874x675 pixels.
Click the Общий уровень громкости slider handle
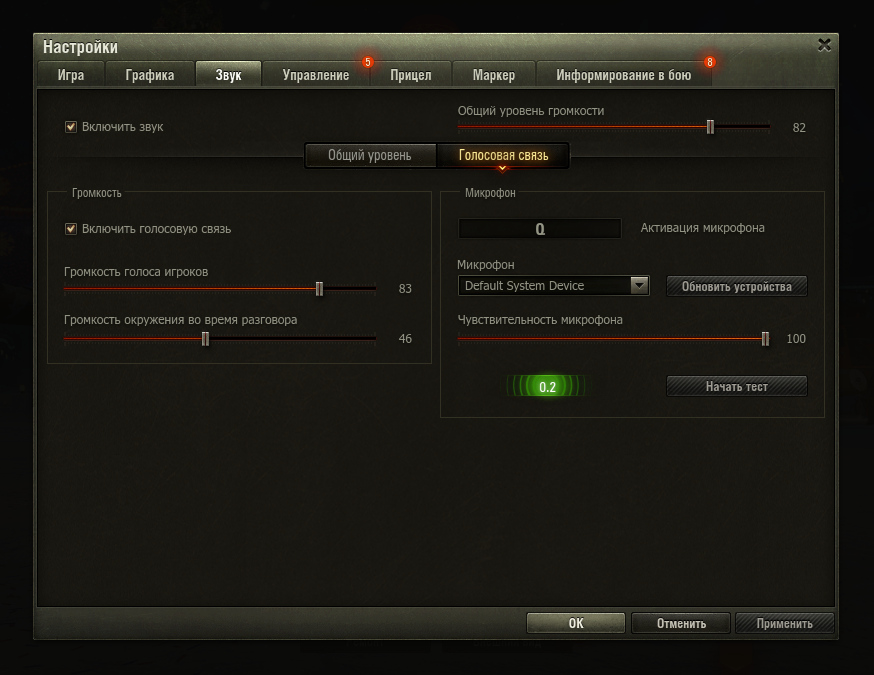click(x=710, y=127)
